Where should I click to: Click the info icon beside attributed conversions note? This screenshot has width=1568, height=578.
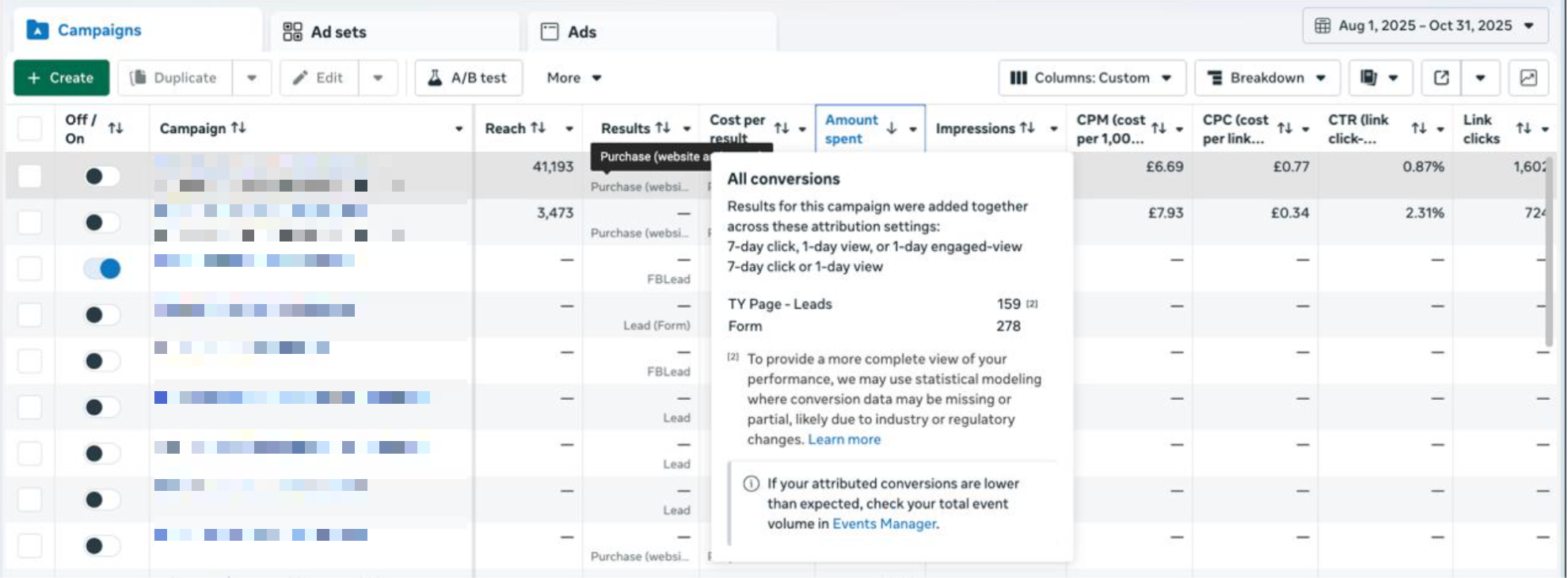pyautogui.click(x=752, y=484)
